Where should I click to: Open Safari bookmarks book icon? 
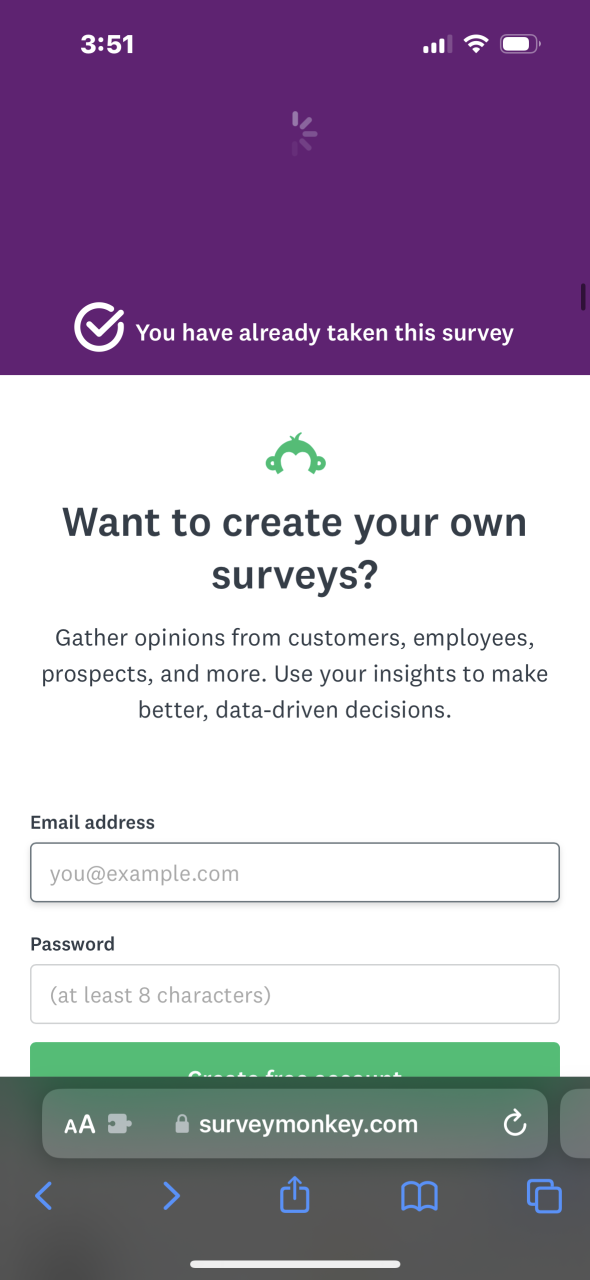tap(419, 1196)
